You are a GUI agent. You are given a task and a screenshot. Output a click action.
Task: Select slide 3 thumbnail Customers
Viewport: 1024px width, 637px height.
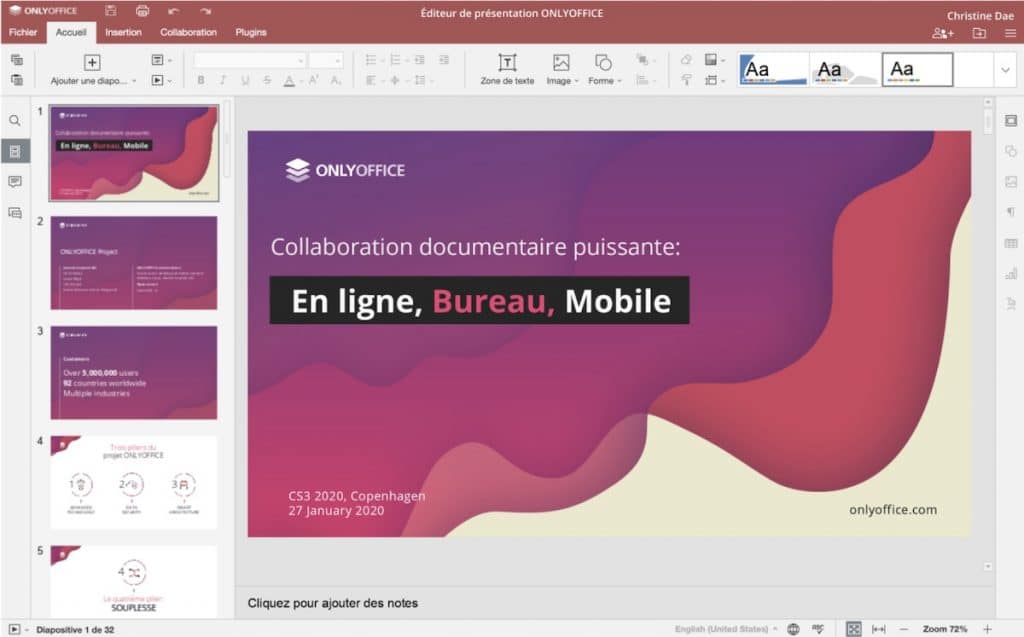click(x=134, y=372)
